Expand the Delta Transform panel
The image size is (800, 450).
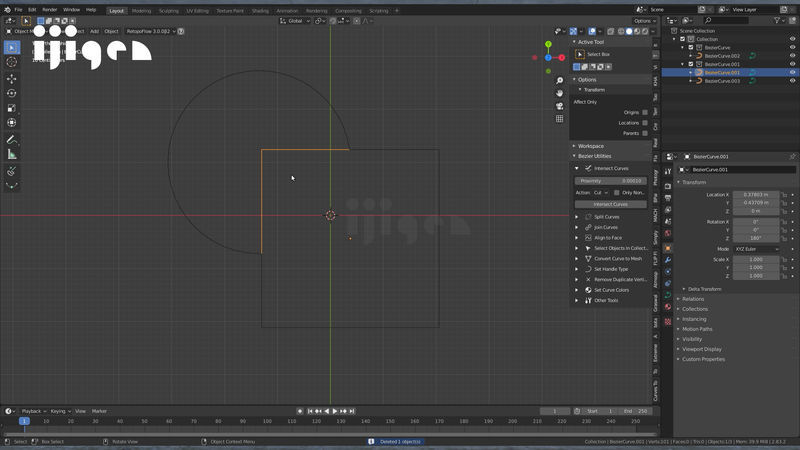(704, 289)
